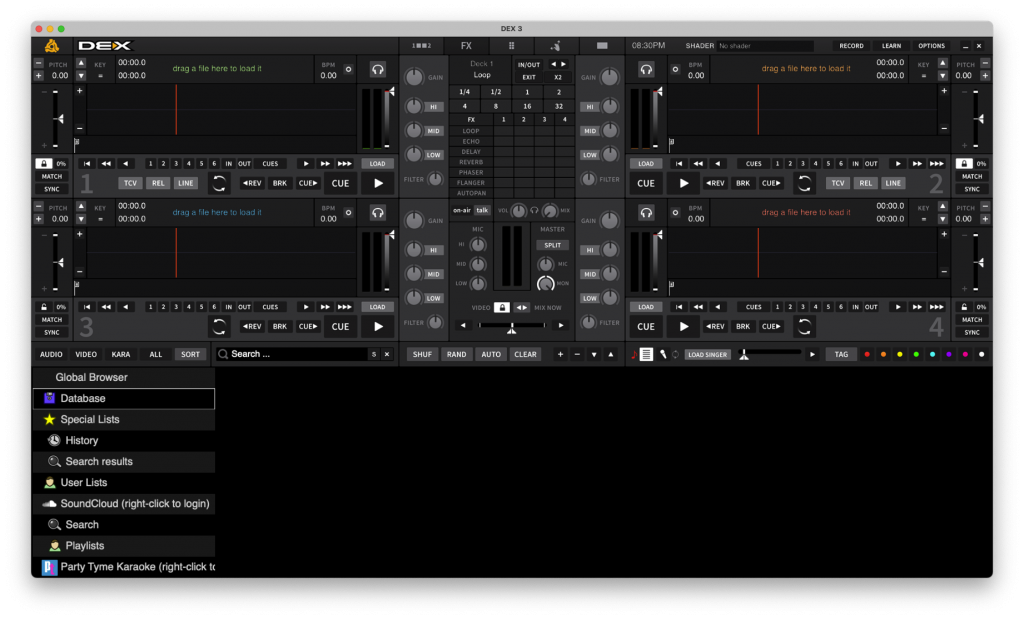Click the deck 4 loop circular-arrows icon
Screen dimensions: 1024x619
[805, 326]
